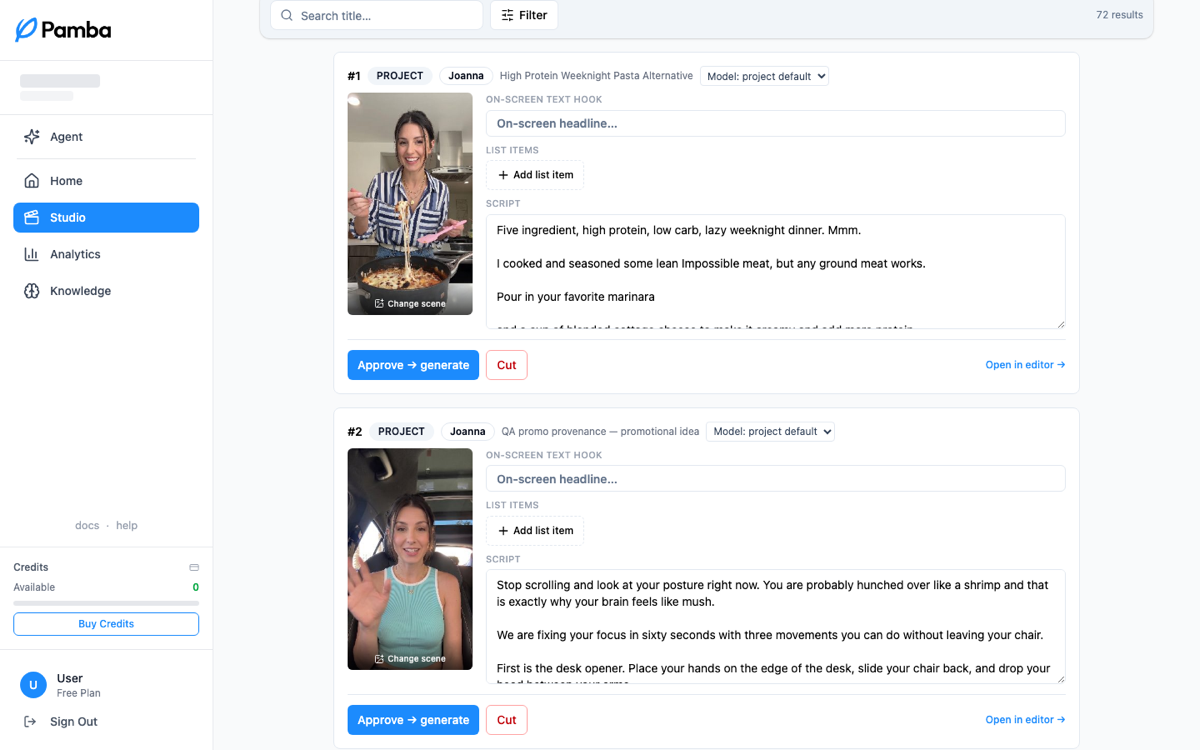Click the Sign Out arrow icon
1200x750 pixels.
point(30,721)
